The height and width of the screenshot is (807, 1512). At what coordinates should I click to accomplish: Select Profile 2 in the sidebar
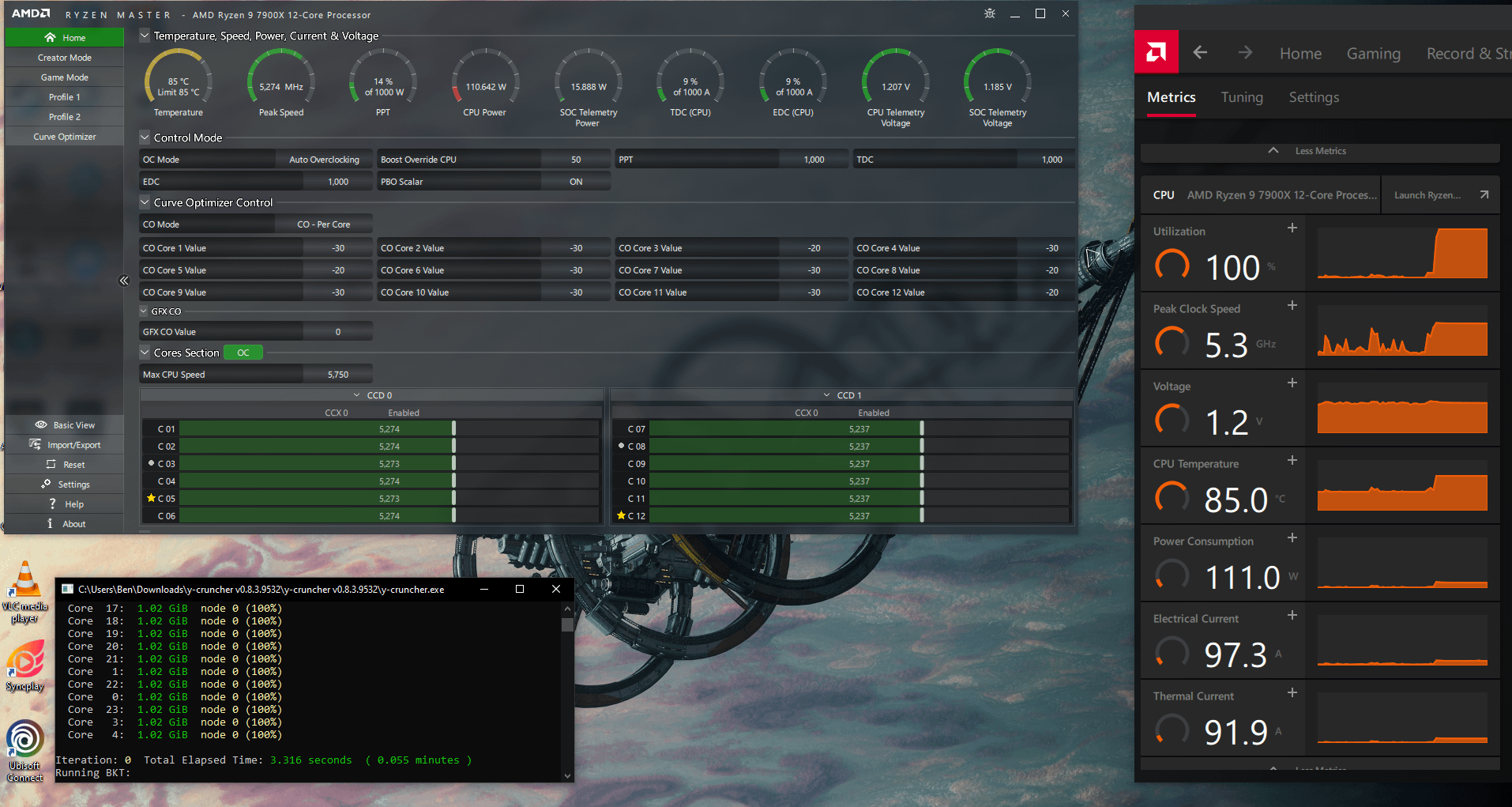pyautogui.click(x=65, y=116)
